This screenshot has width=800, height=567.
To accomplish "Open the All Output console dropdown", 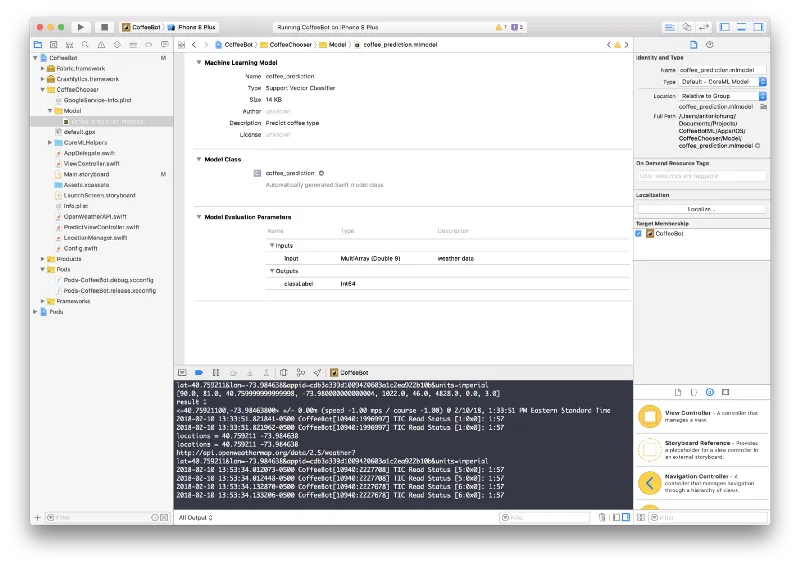I will click(x=195, y=517).
